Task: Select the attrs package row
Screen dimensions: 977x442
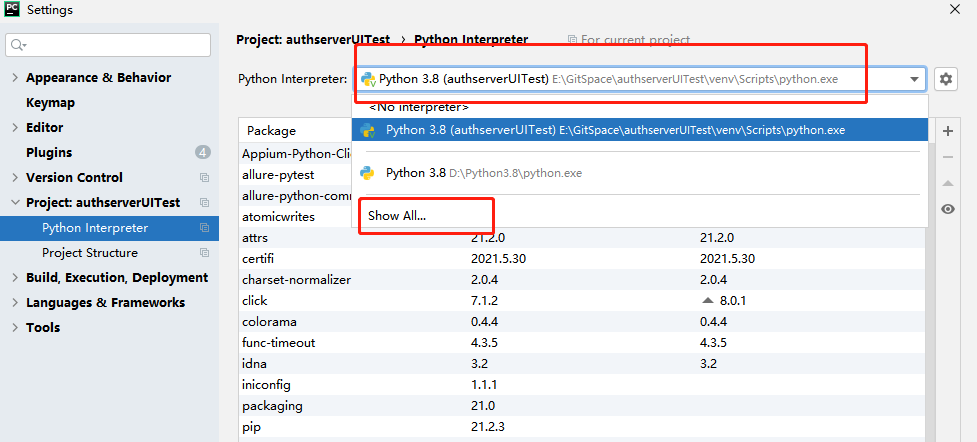Action: click(x=582, y=238)
